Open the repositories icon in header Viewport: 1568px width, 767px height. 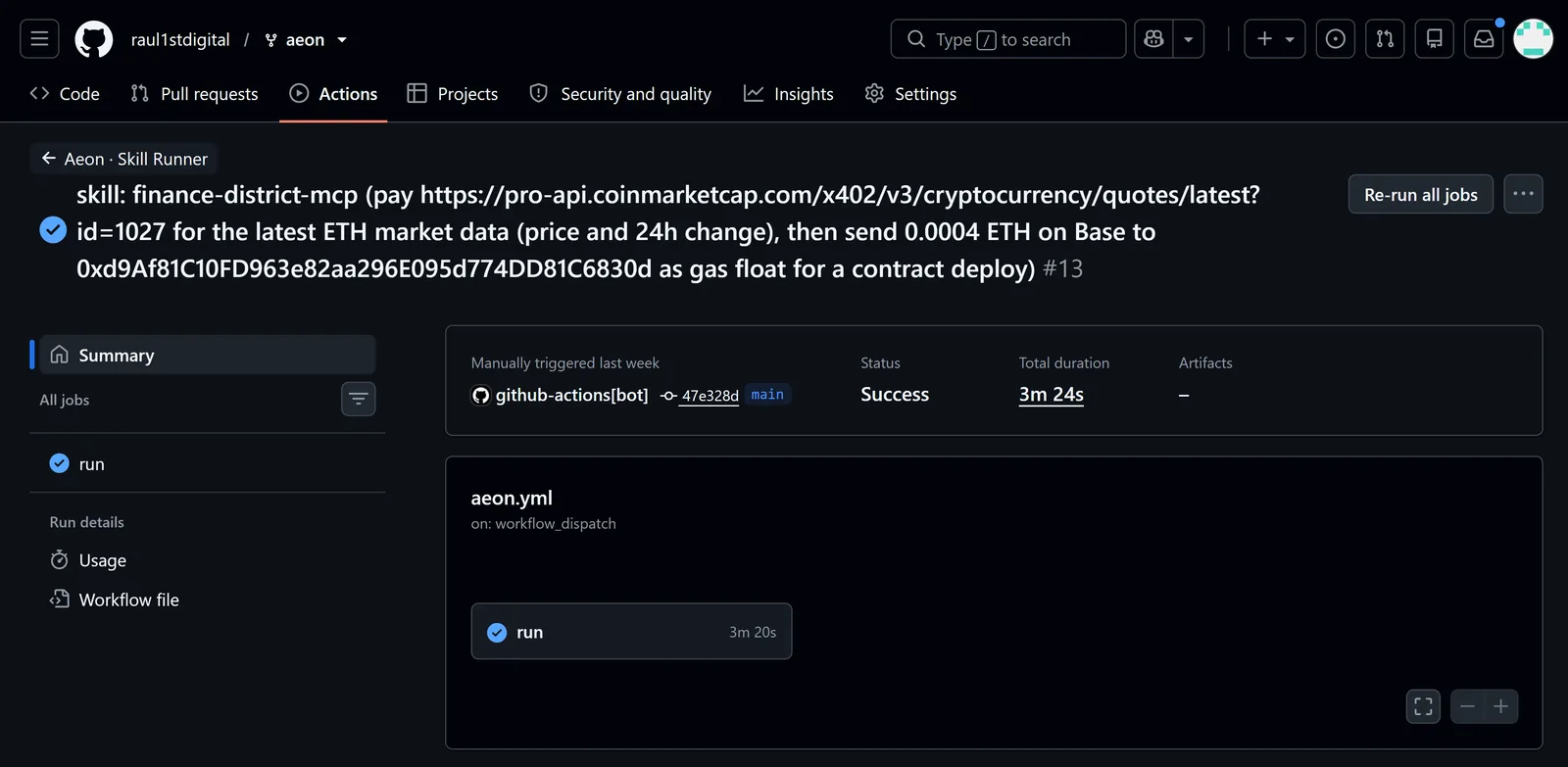pyautogui.click(x=1434, y=39)
